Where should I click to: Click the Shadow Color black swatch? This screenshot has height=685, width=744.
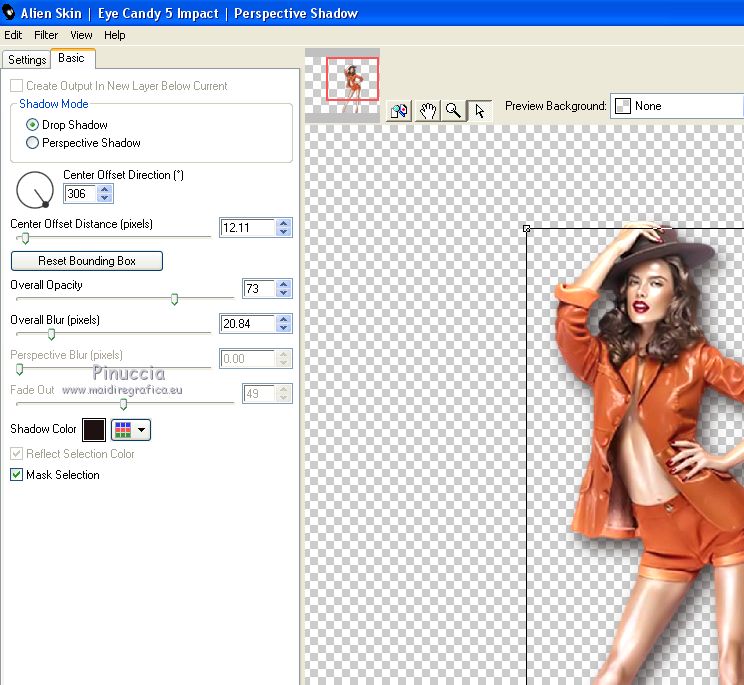pos(94,430)
